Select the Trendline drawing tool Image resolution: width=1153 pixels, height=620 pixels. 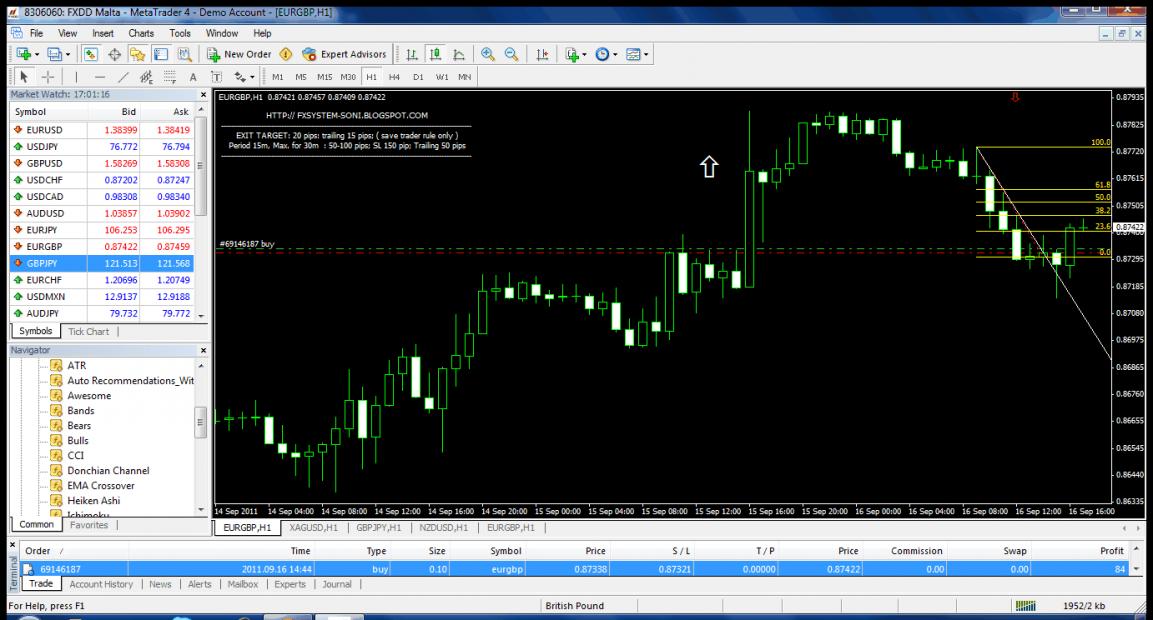(x=122, y=77)
